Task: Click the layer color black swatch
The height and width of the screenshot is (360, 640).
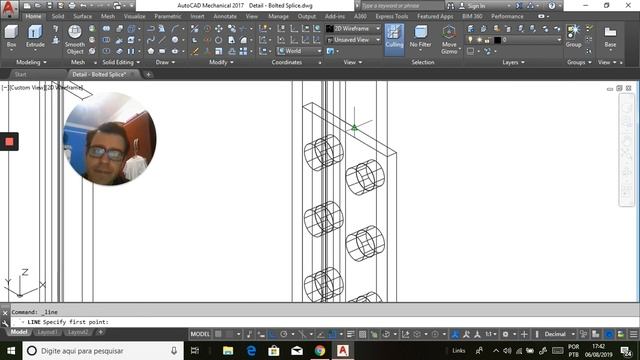Action: click(x=497, y=40)
